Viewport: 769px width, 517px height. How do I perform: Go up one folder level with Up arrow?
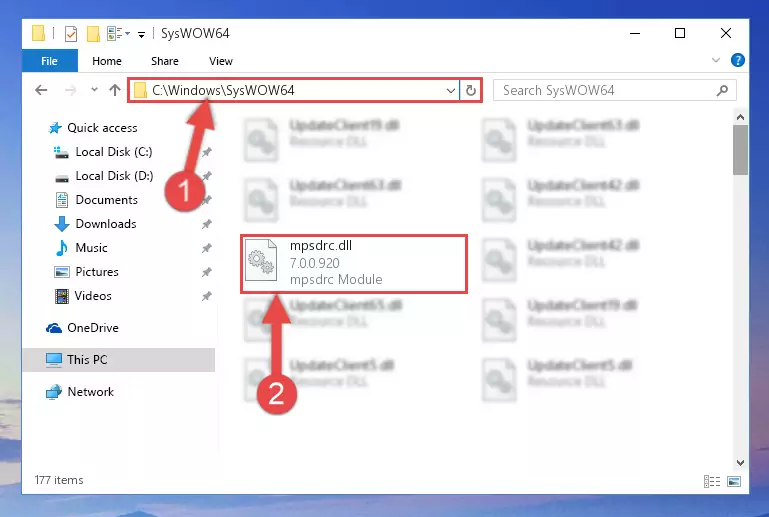[x=115, y=90]
